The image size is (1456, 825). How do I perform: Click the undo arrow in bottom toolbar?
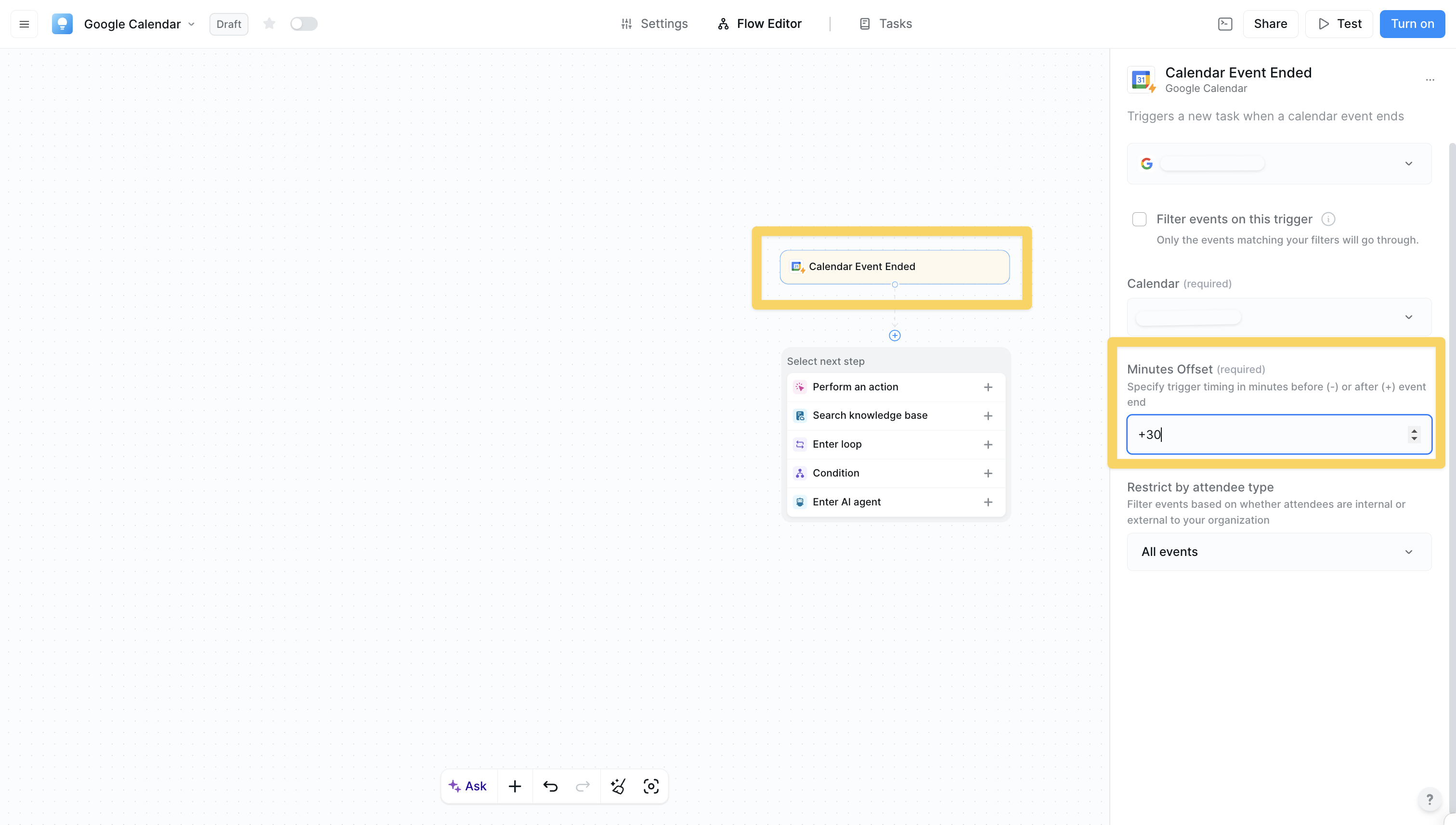click(x=550, y=786)
